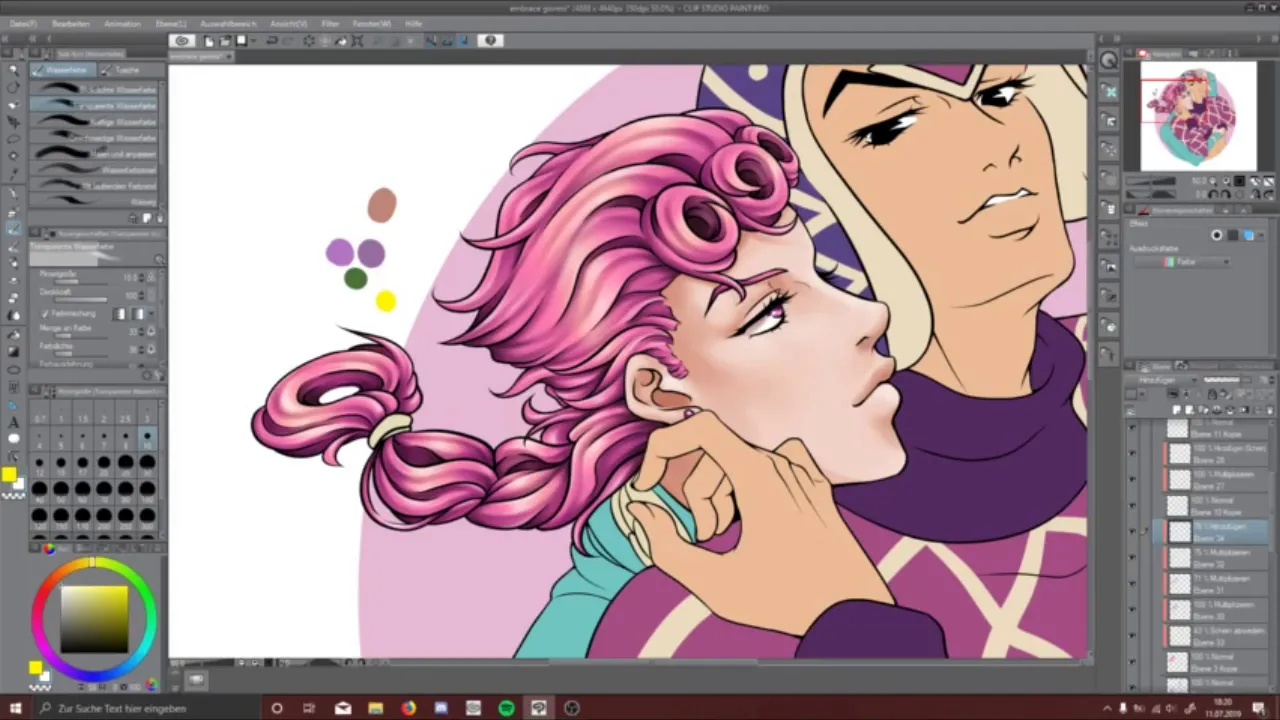This screenshot has width=1280, height=720.
Task: Open the Bearbeiten menu
Action: [70, 23]
